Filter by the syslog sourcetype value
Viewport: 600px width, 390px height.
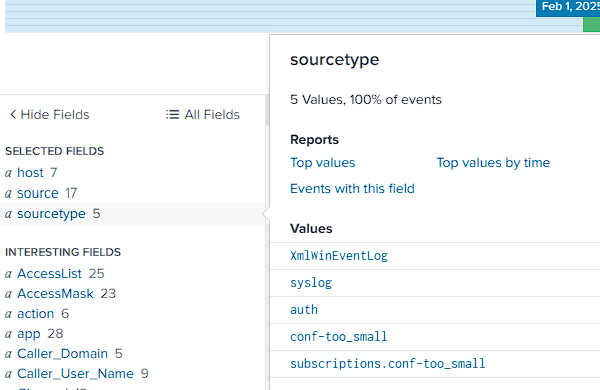tap(311, 283)
